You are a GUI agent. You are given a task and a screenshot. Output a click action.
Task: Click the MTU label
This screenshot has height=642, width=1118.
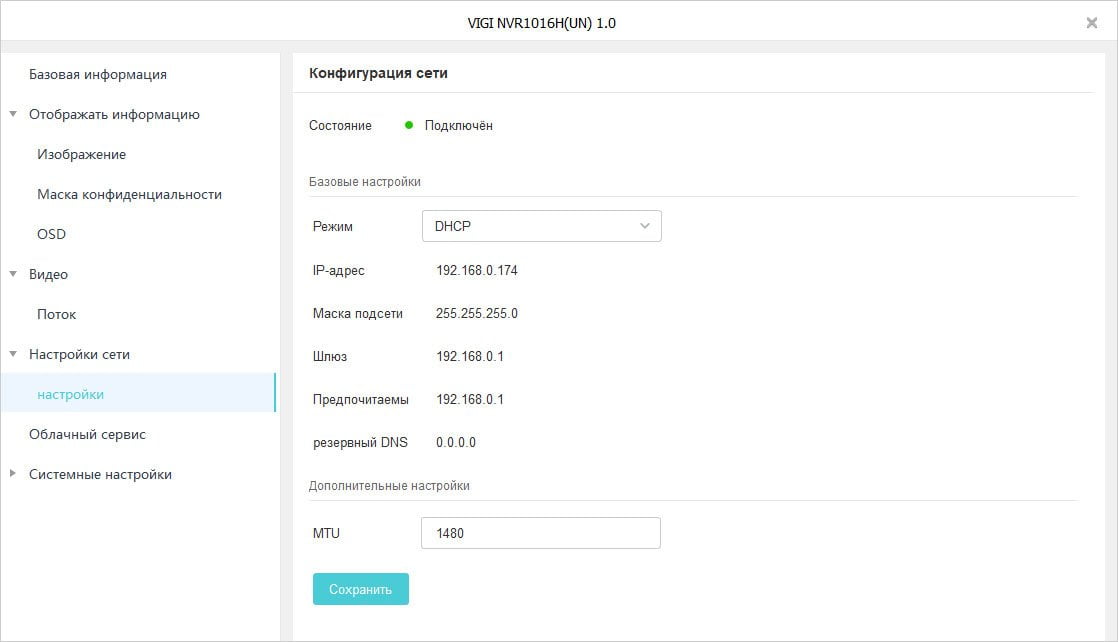(x=326, y=533)
